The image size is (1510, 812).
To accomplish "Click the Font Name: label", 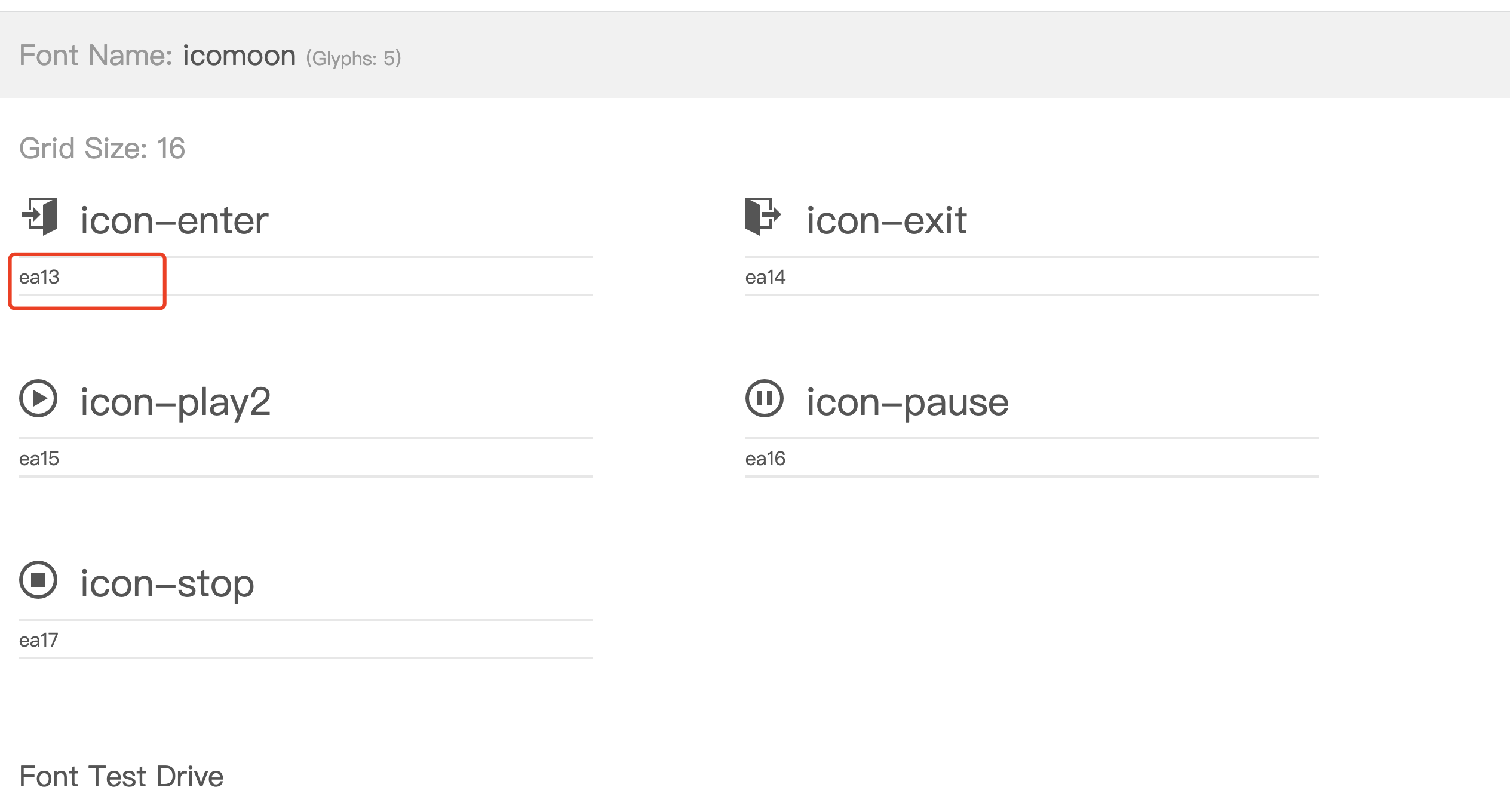I will tap(96, 56).
